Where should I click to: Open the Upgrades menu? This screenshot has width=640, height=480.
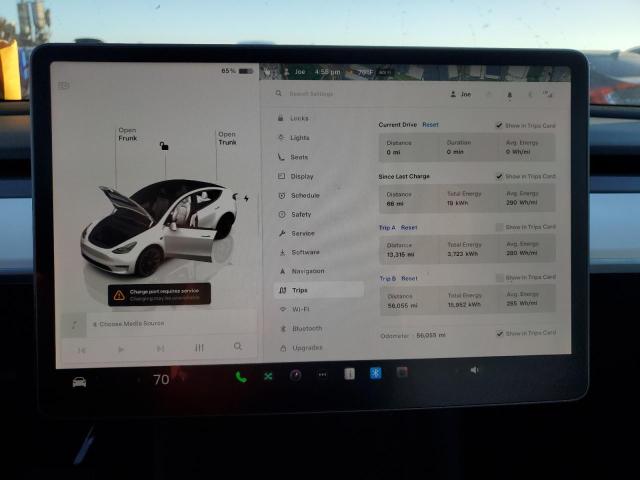[302, 348]
